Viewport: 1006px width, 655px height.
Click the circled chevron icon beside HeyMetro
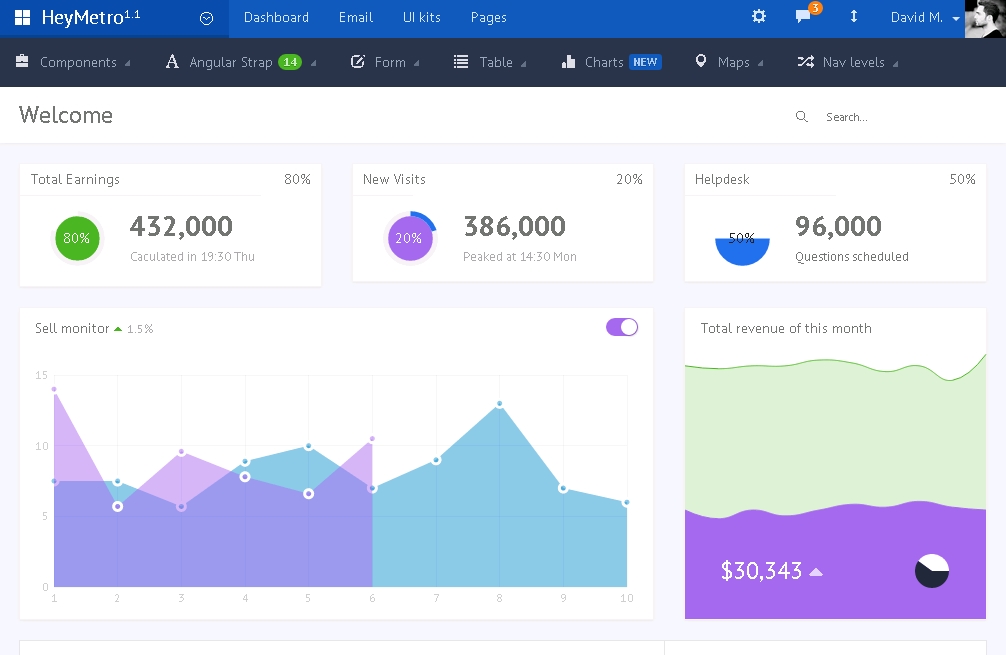(206, 18)
